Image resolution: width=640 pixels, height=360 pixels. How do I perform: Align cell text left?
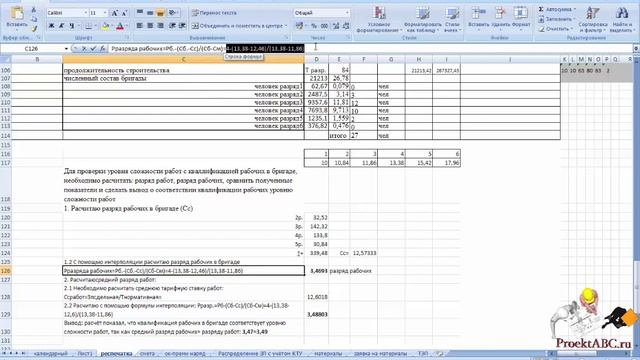point(140,26)
